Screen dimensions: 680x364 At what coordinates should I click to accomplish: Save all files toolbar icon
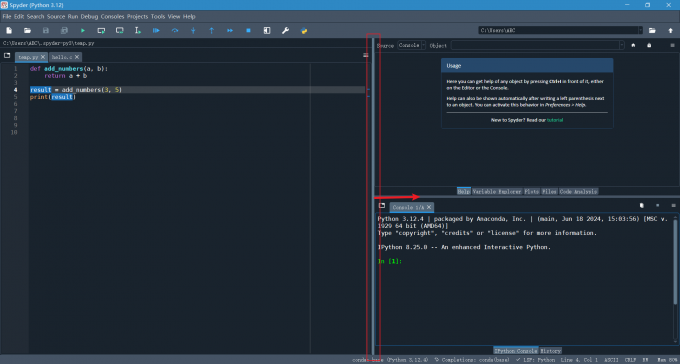64,30
